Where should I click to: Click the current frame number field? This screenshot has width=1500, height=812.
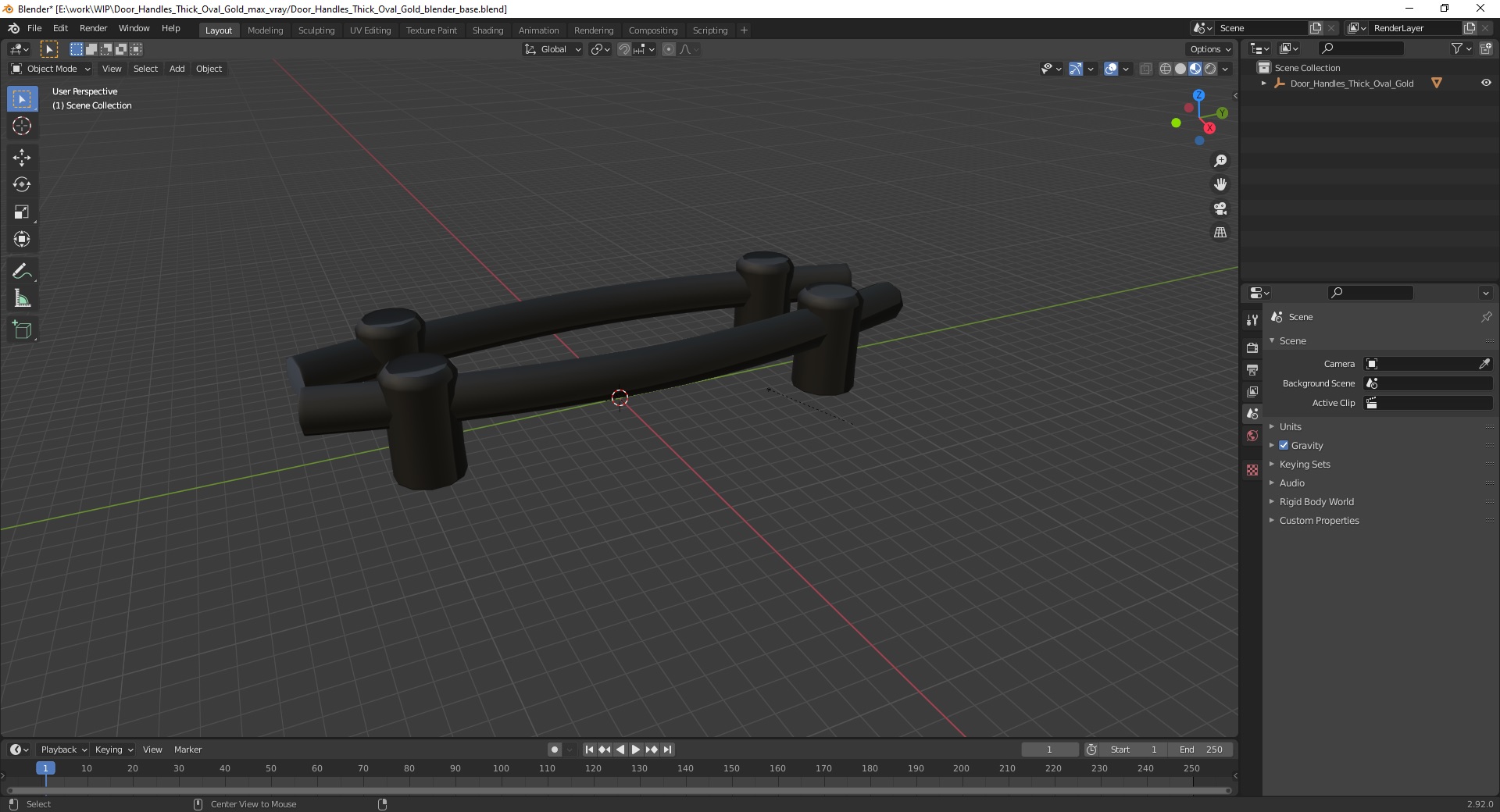[1050, 750]
